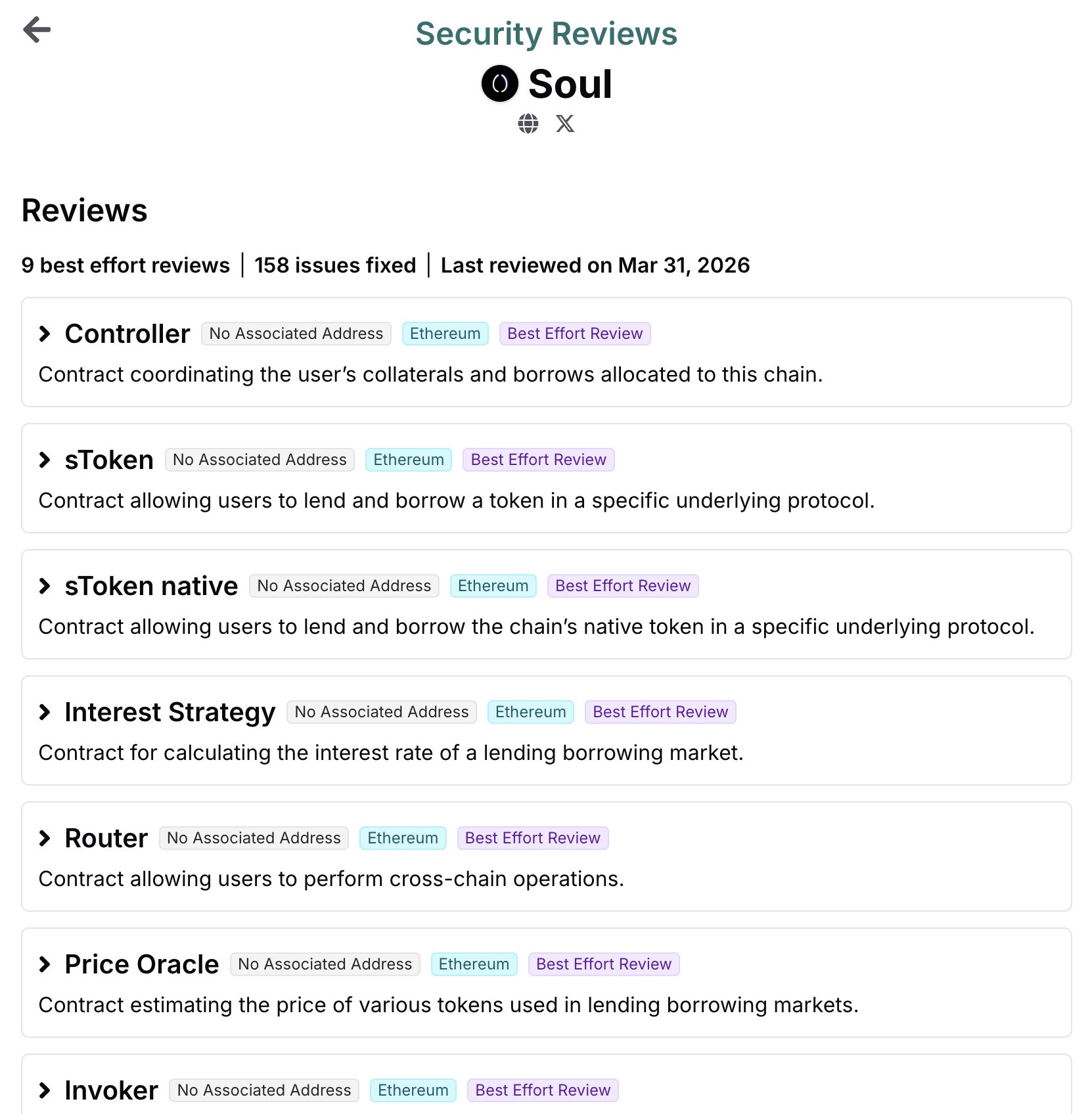The width and height of the screenshot is (1092, 1114).
Task: Click Router's No Associated Address tag
Action: point(254,838)
